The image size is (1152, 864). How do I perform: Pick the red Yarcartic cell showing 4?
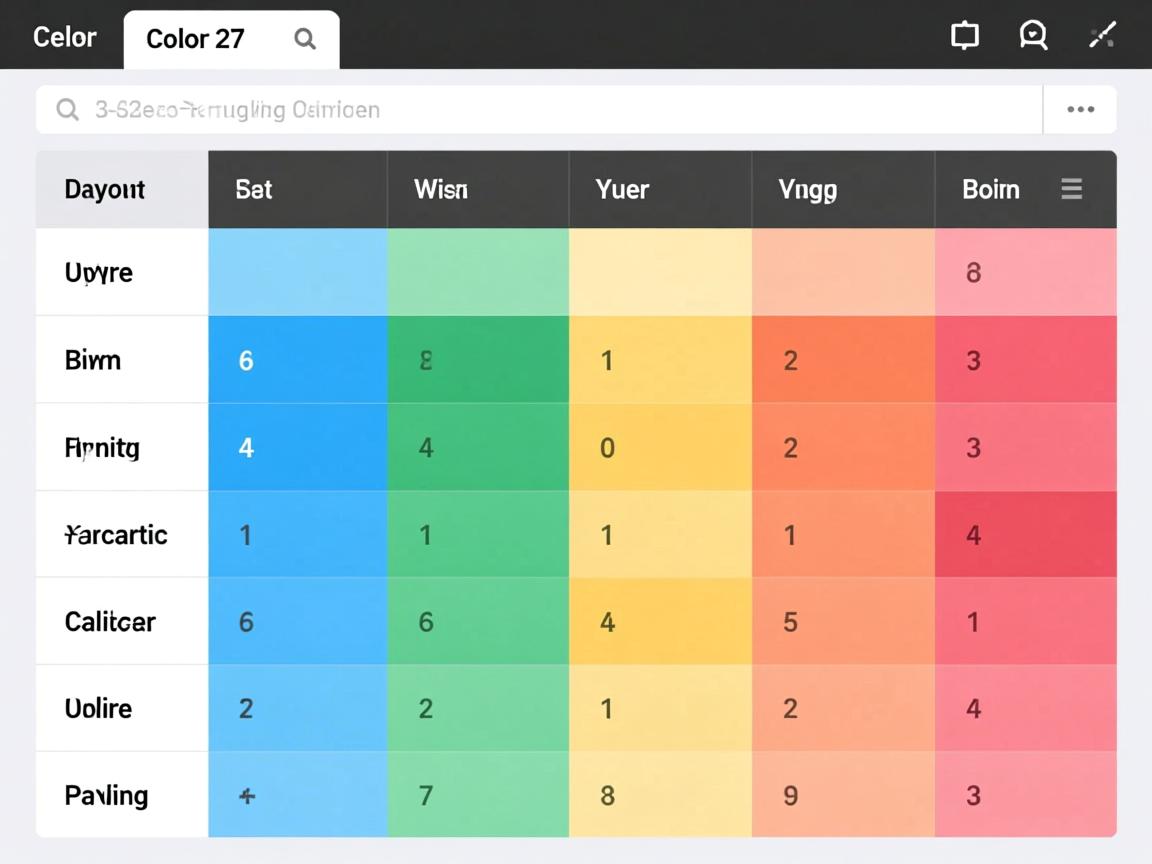1025,535
